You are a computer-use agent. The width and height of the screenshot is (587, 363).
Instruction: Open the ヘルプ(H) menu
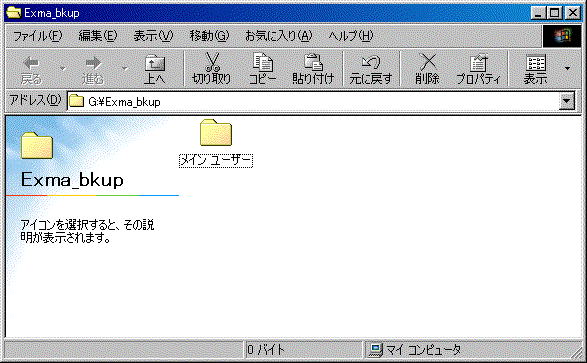coord(351,36)
